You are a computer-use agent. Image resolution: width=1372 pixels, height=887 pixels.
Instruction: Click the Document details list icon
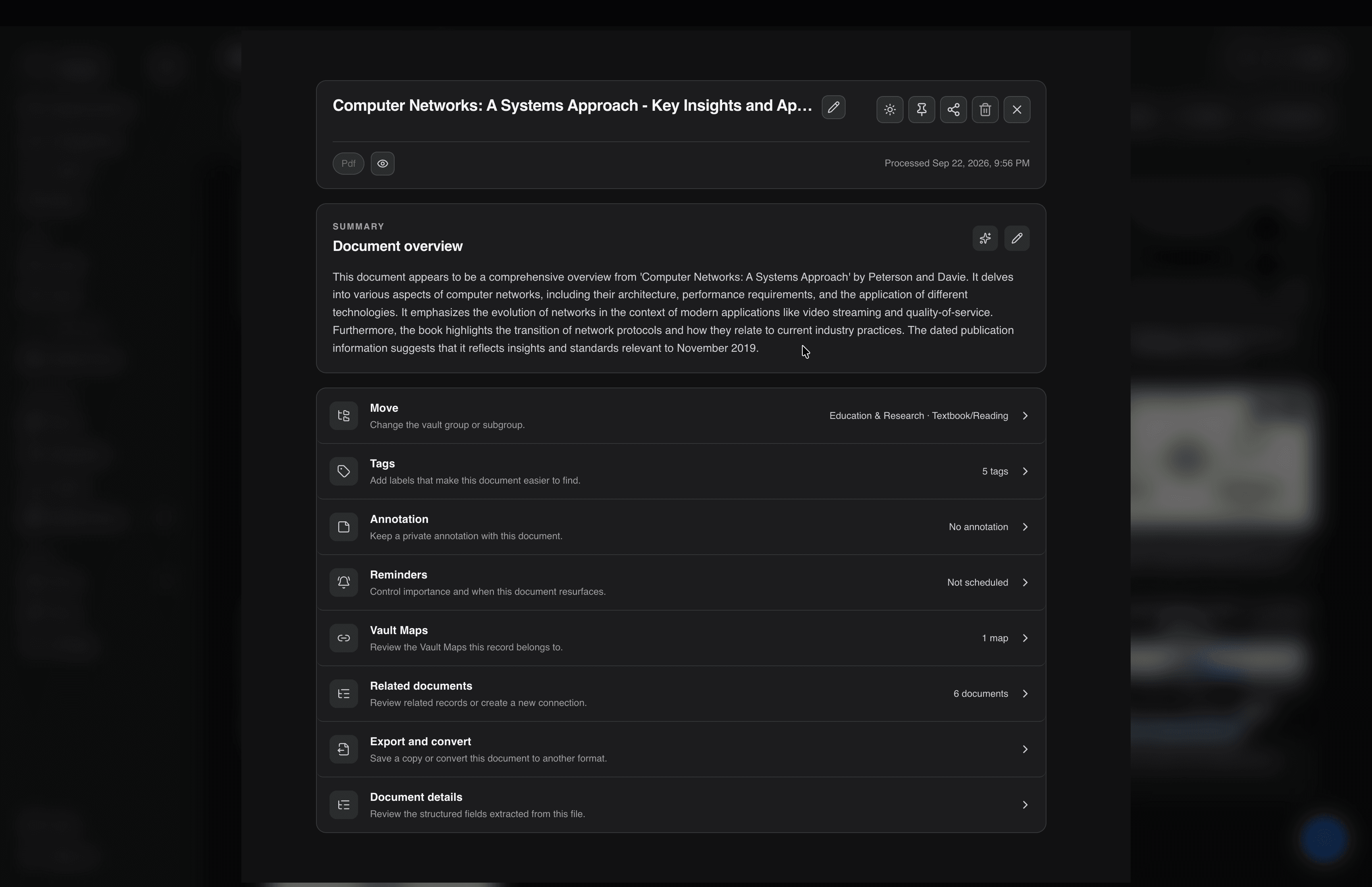pos(344,805)
